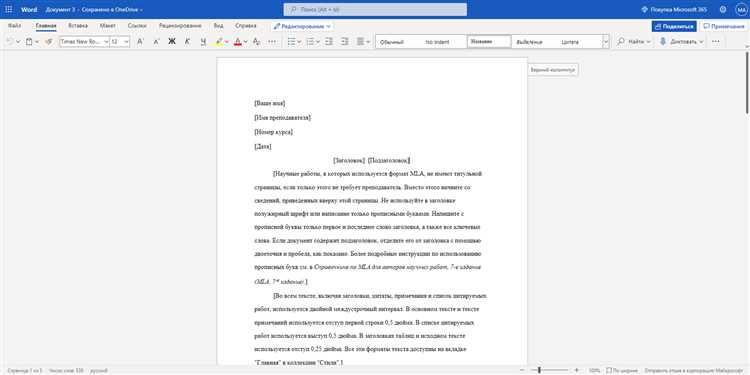Image resolution: width=750 pixels, height=375 pixels.
Task: Switch to the Макет tab
Action: point(108,26)
